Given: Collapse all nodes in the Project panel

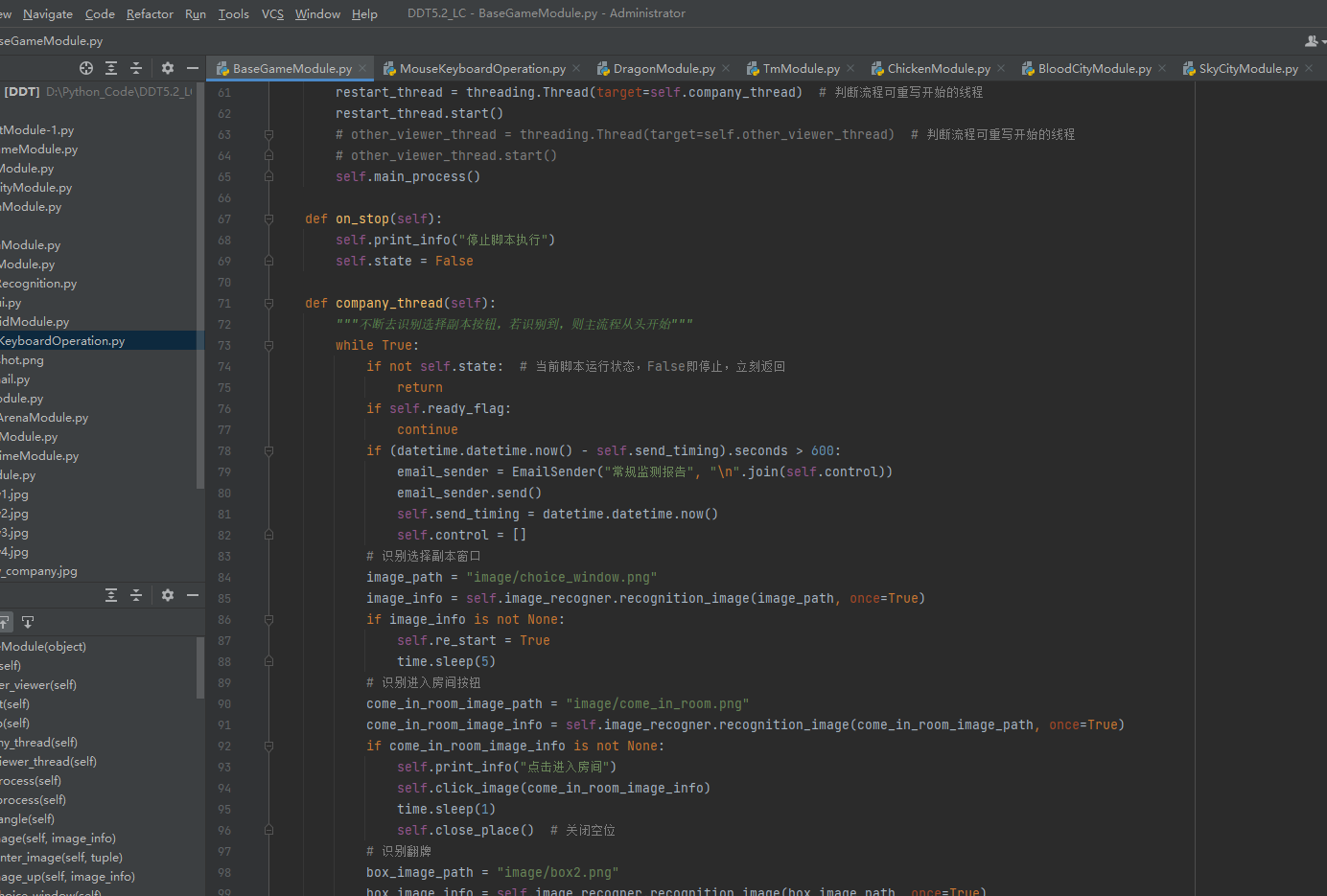Looking at the screenshot, I should [136, 68].
